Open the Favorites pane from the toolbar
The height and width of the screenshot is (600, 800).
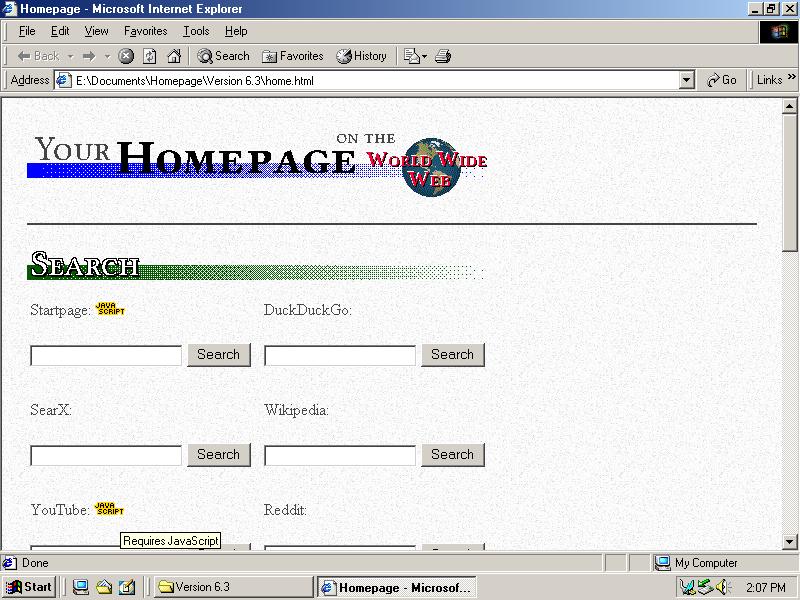click(292, 56)
